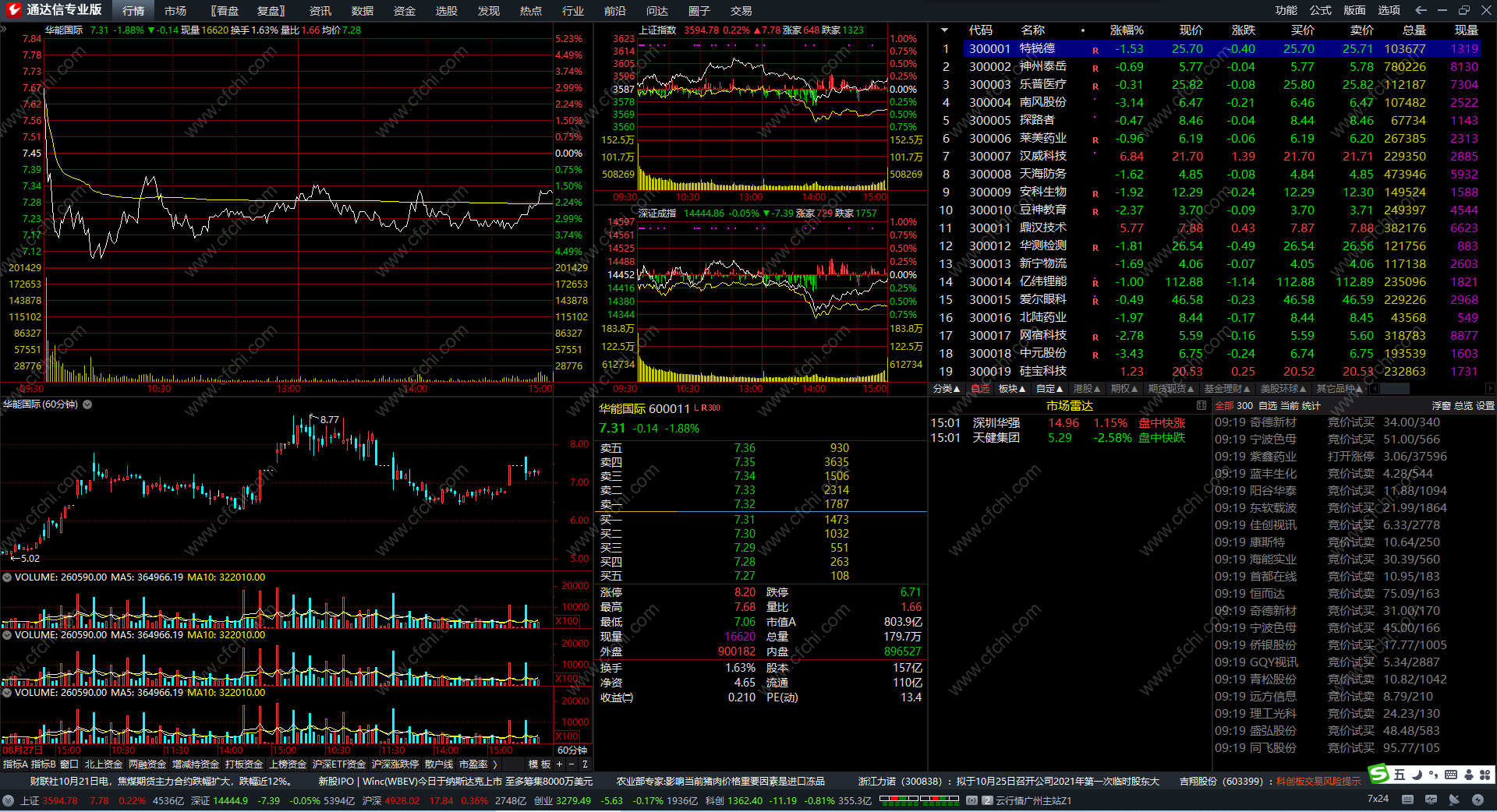
Task: Expand status bar with the down-chevron icon
Action: (x=8, y=800)
